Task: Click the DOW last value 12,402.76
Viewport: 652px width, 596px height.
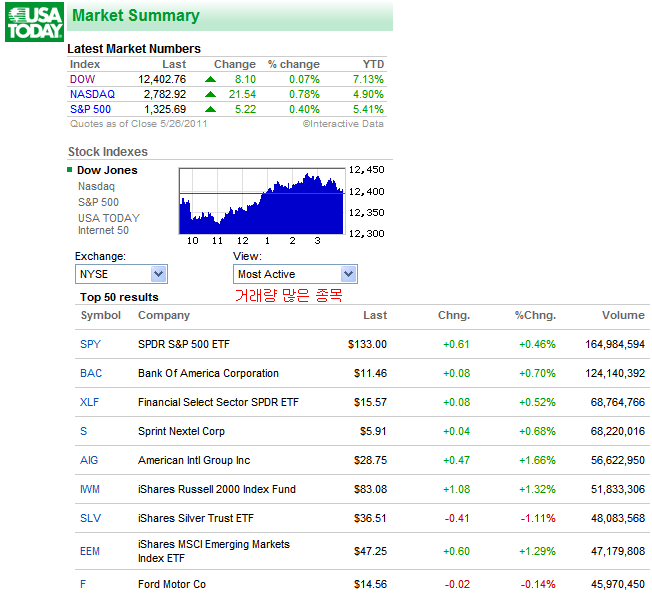Action: tap(162, 79)
